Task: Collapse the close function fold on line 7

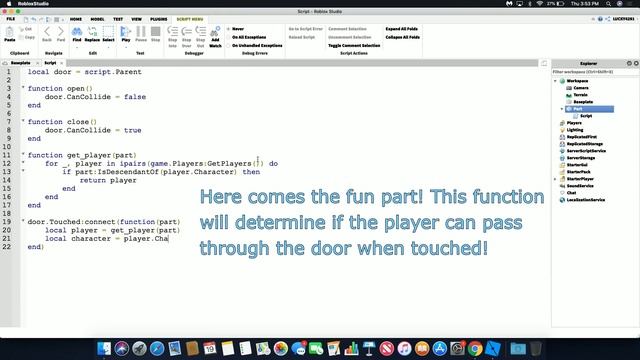Action: pyautogui.click(x=23, y=121)
